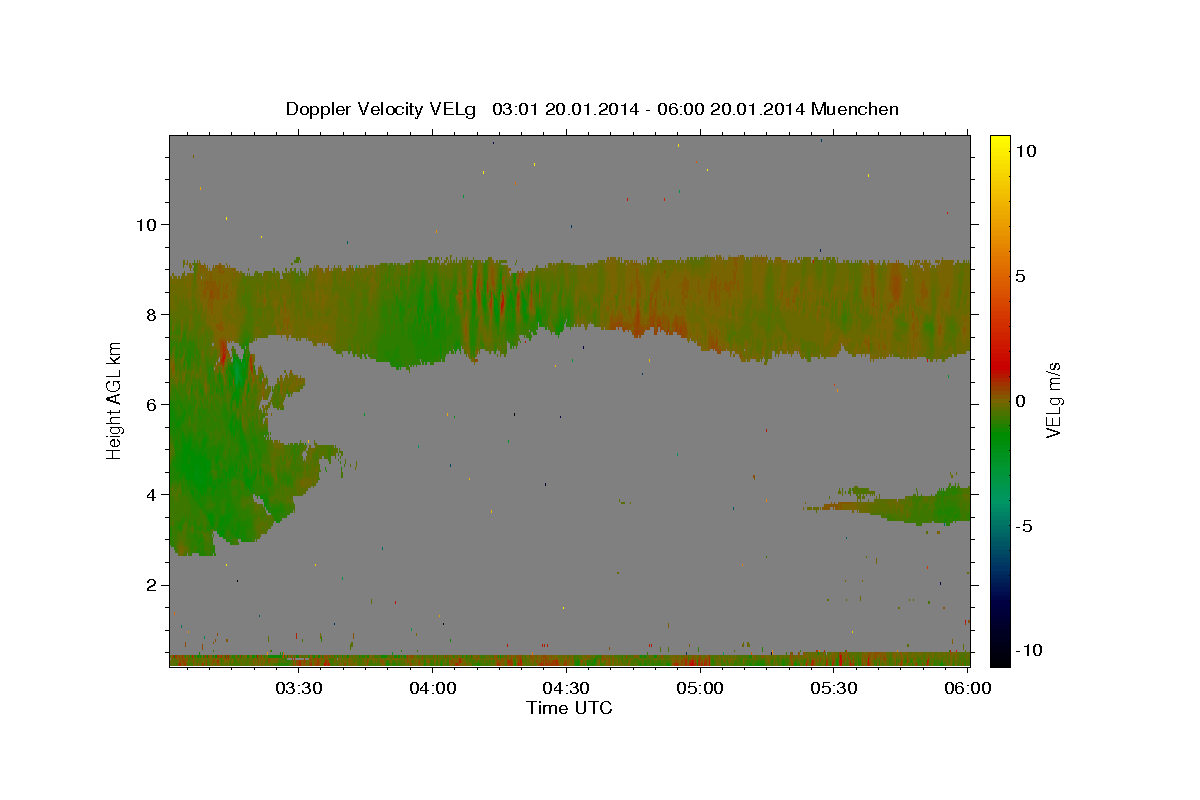The height and width of the screenshot is (800, 1200).
Task: Click the 04:00 time tick label
Action: point(432,688)
